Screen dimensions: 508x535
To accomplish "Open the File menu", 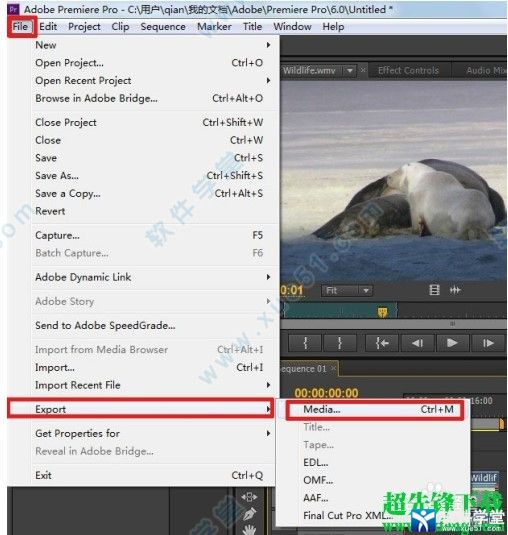I will (x=20, y=27).
